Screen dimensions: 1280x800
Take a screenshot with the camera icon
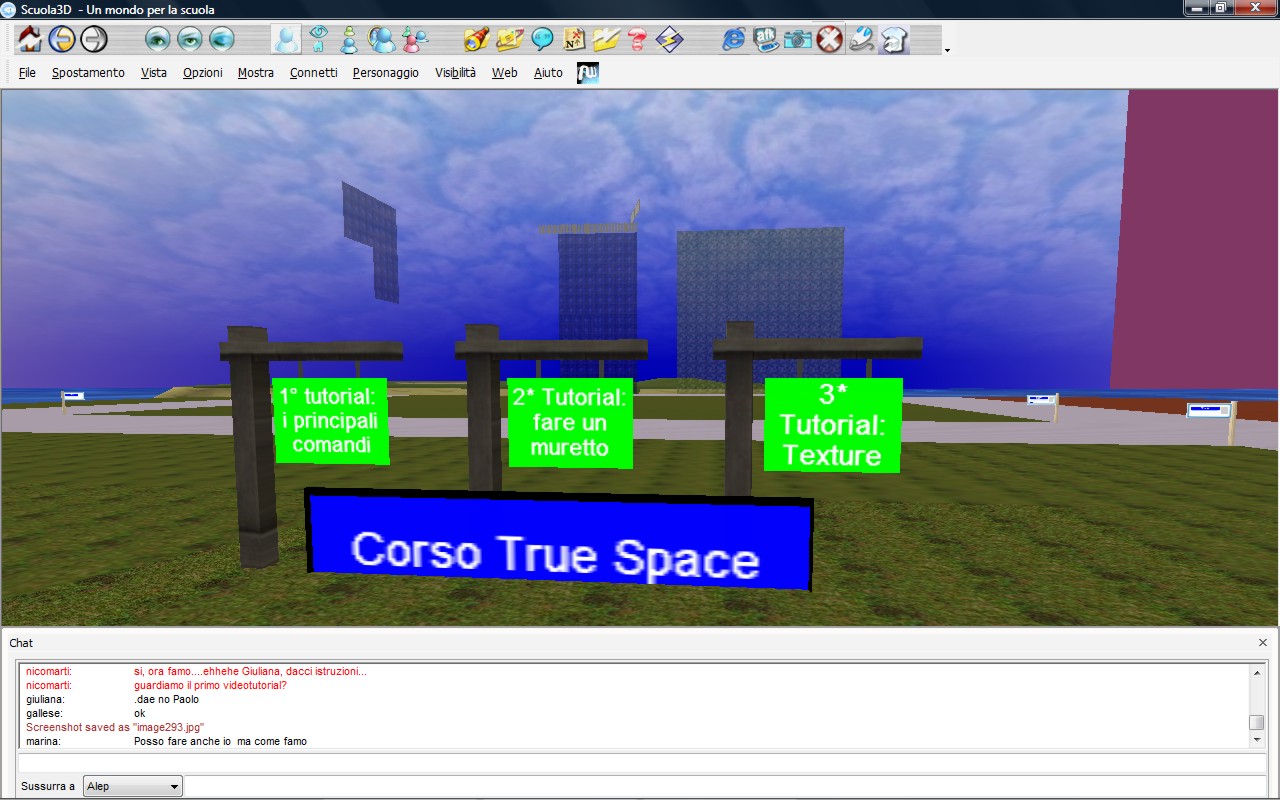798,39
